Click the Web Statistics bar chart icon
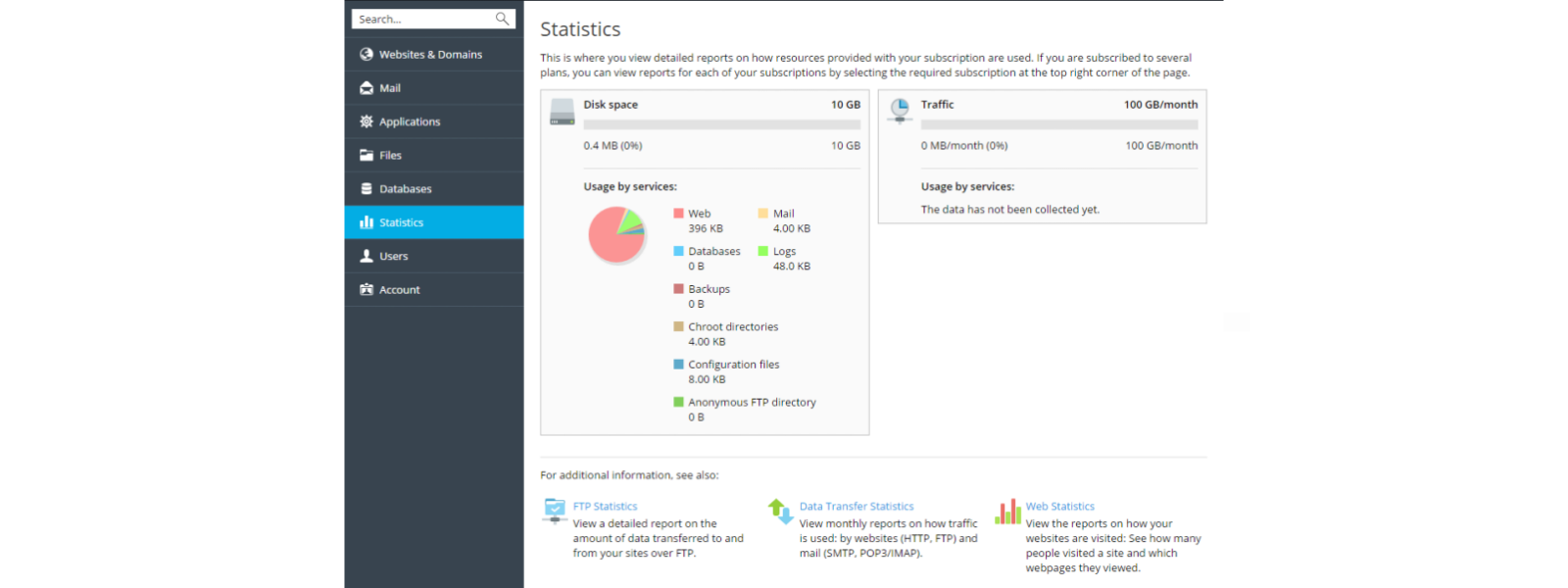Screen dimensions: 1568x588 coord(1007,511)
